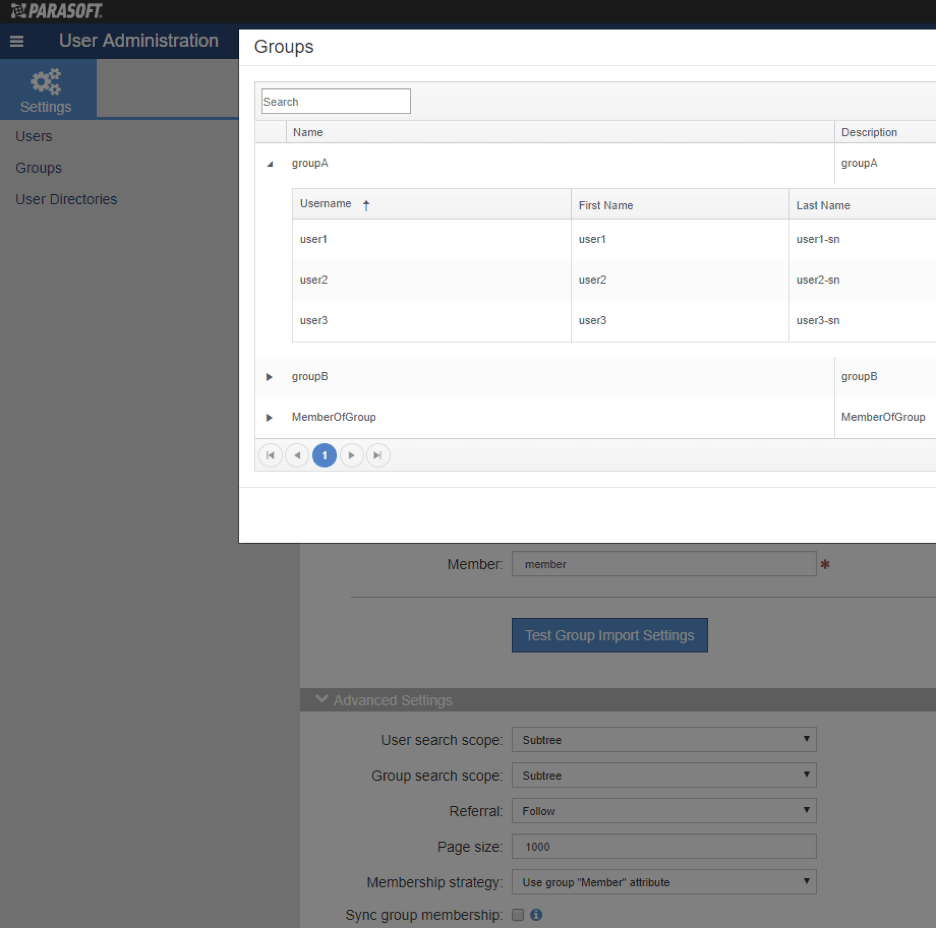Click Test Group Import Settings
936x928 pixels.
click(609, 634)
